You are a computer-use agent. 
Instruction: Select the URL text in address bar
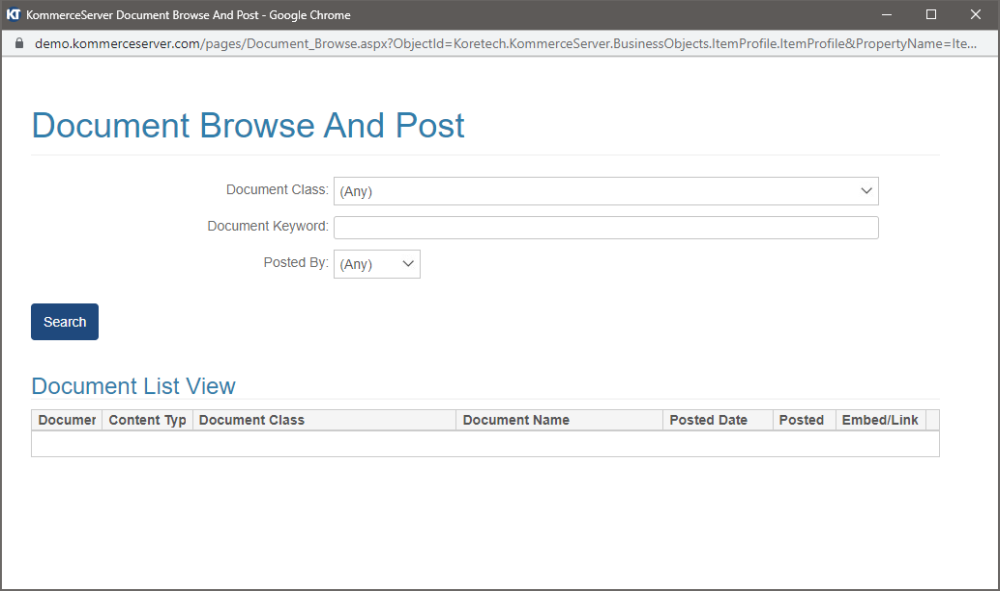point(505,43)
